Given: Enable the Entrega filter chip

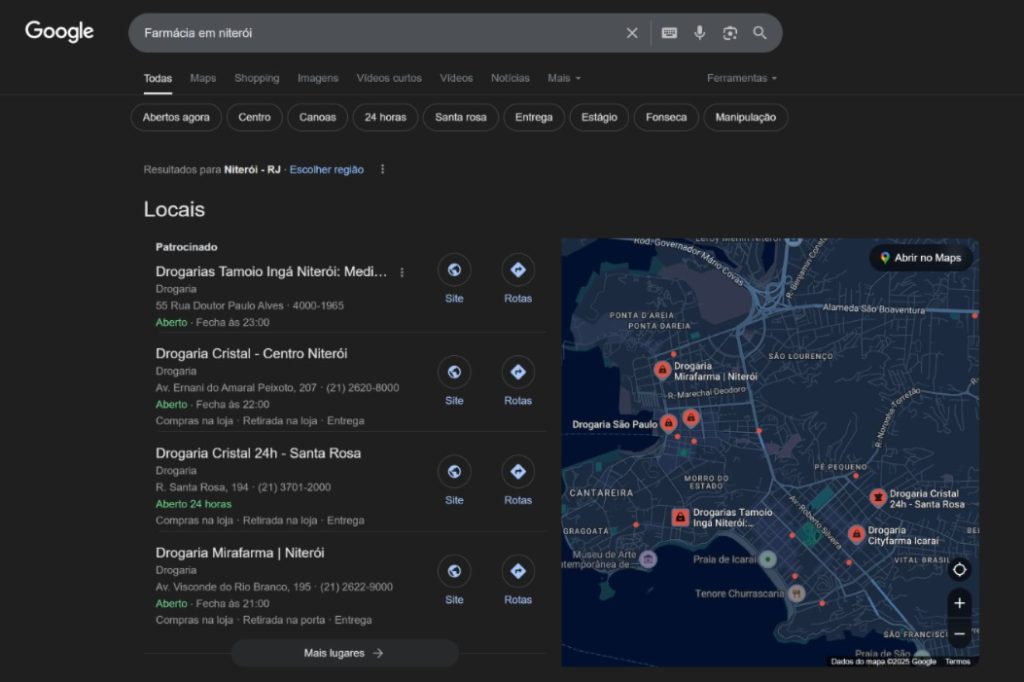Looking at the screenshot, I should pos(534,118).
